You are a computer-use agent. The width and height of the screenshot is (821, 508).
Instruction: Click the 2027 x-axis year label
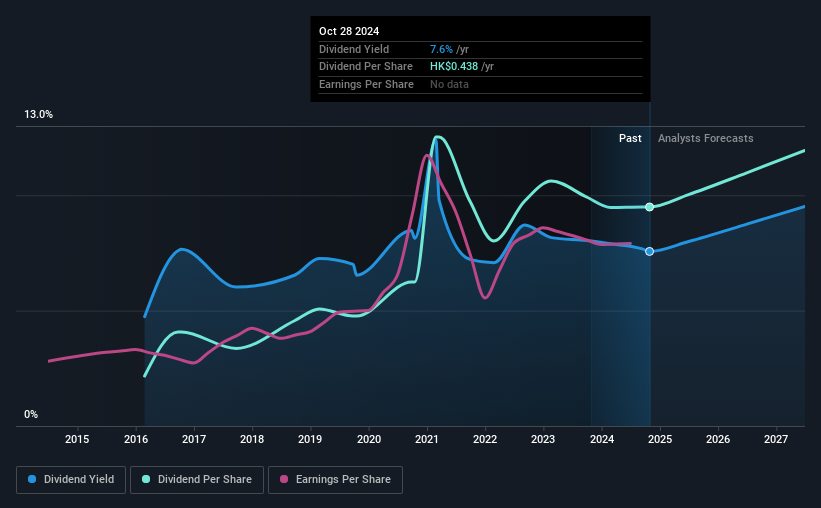coord(775,439)
